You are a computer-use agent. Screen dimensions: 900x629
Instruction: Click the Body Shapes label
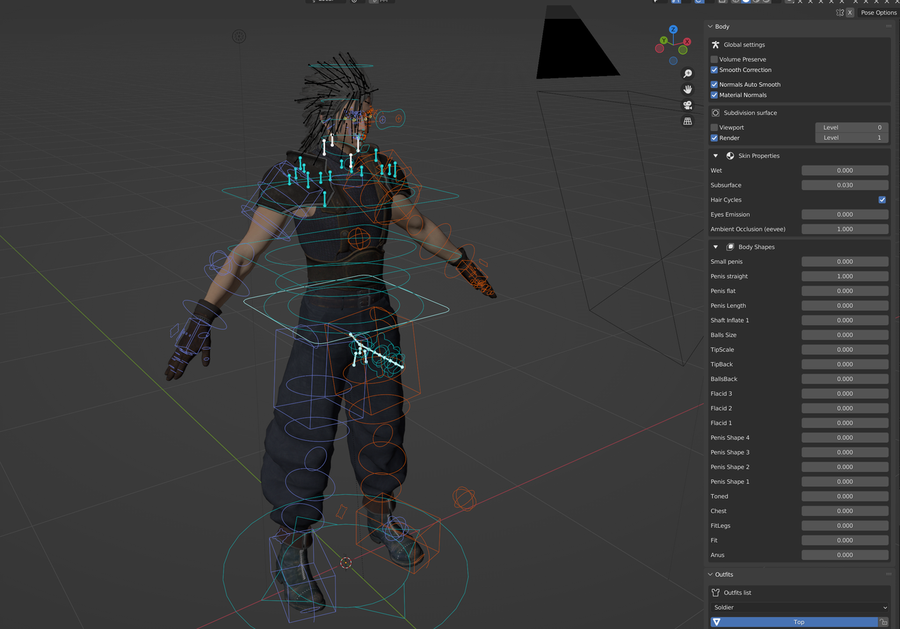coord(757,247)
